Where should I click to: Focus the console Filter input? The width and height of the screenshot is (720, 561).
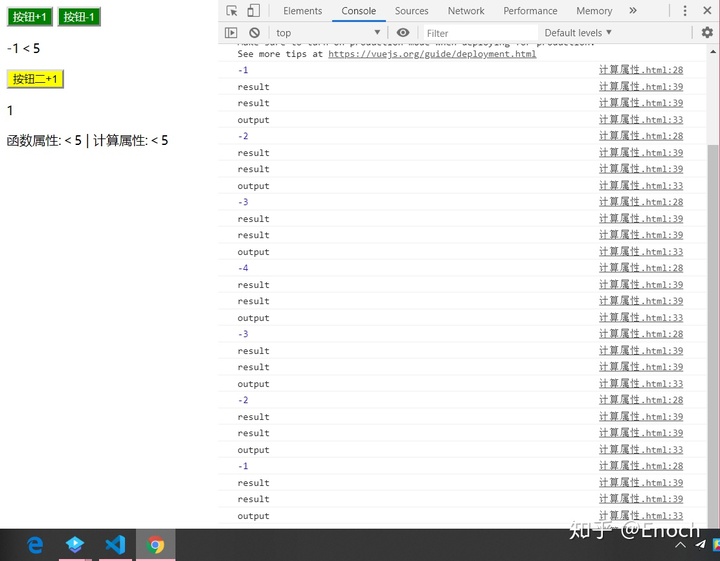coord(480,33)
